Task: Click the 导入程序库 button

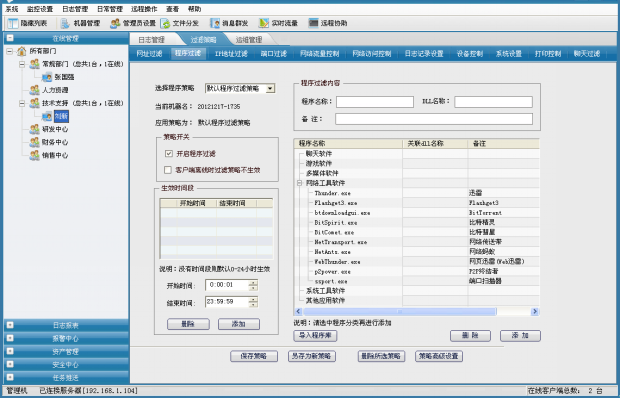Action: [x=315, y=336]
